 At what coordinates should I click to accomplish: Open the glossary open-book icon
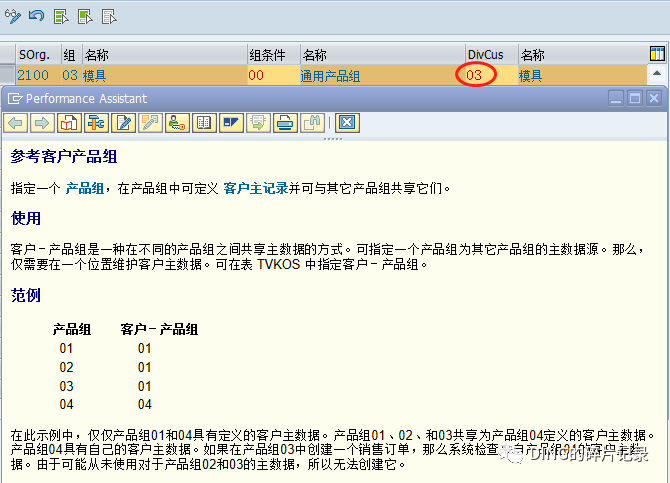[204, 123]
